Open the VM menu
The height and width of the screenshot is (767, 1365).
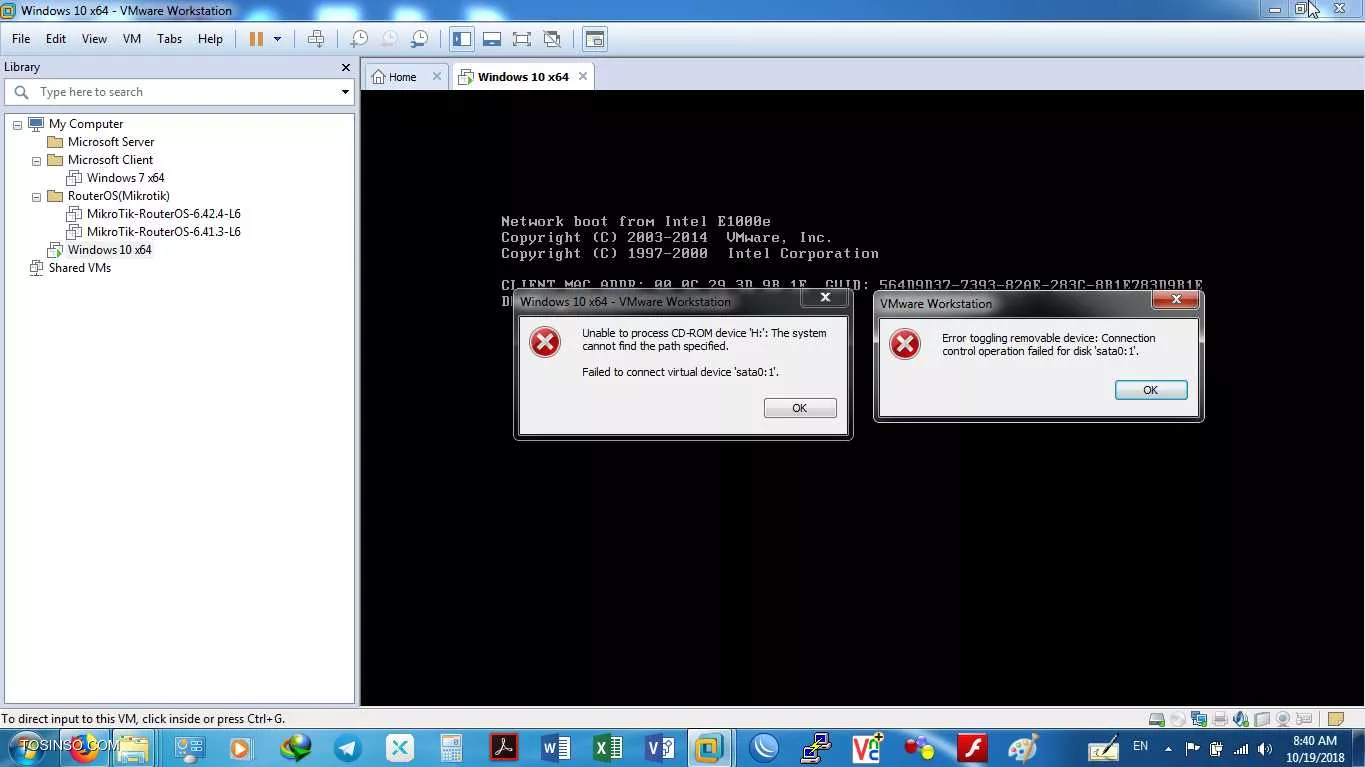[132, 39]
